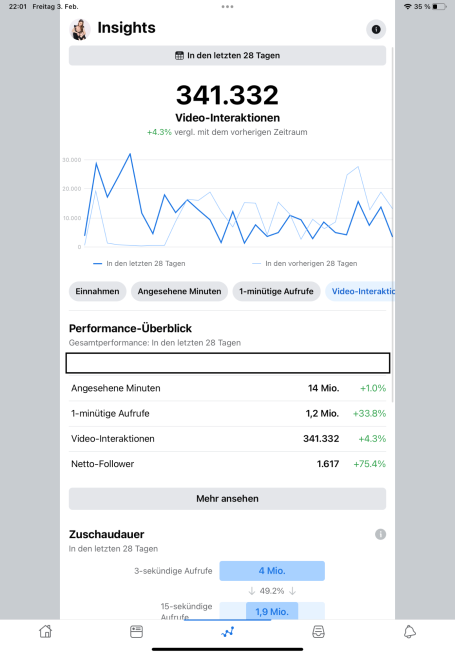Open notifications bell icon
The width and height of the screenshot is (455, 655).
(x=409, y=632)
